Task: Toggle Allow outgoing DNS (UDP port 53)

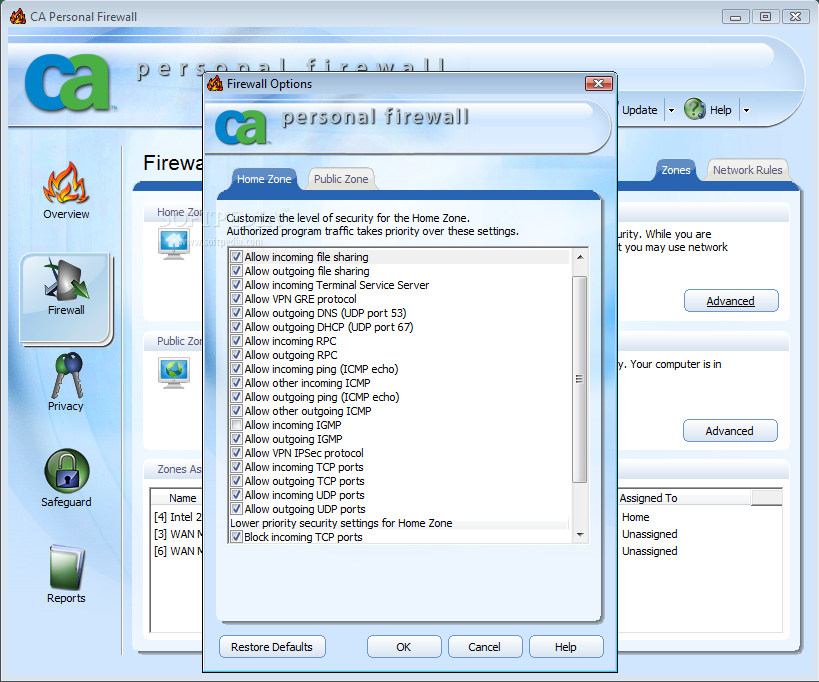Action: pyautogui.click(x=236, y=313)
